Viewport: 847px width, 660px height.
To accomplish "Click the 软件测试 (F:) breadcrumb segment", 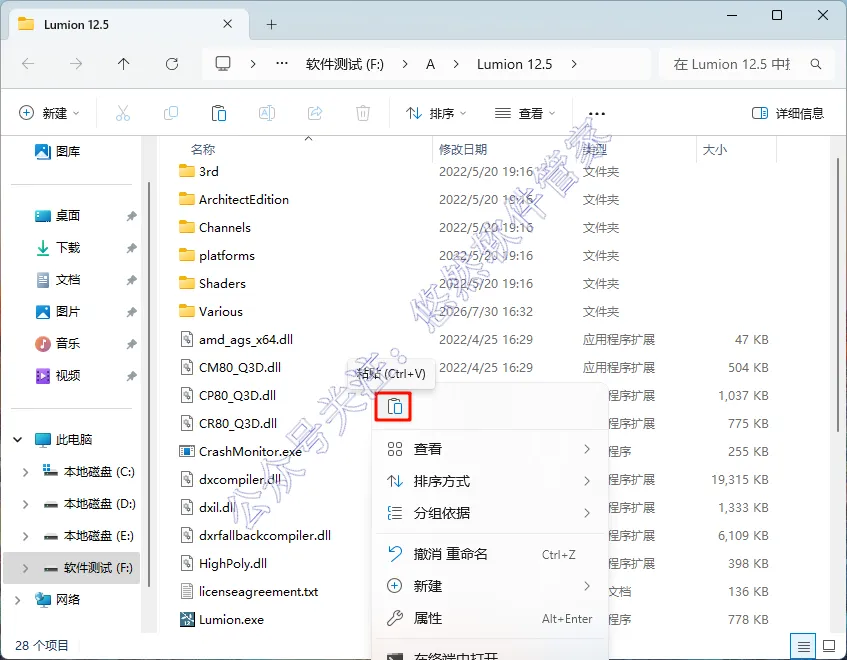I will pos(345,64).
